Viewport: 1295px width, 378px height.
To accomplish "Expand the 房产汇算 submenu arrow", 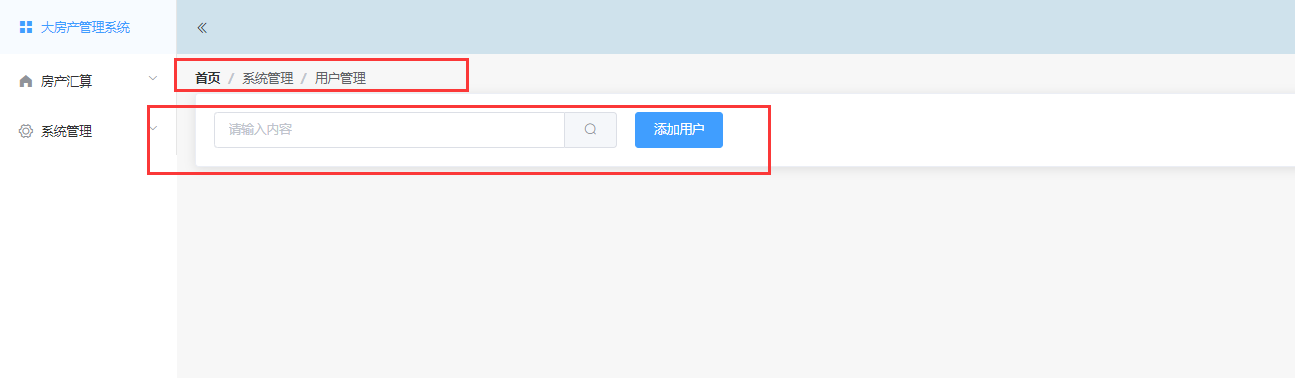I will (x=153, y=78).
